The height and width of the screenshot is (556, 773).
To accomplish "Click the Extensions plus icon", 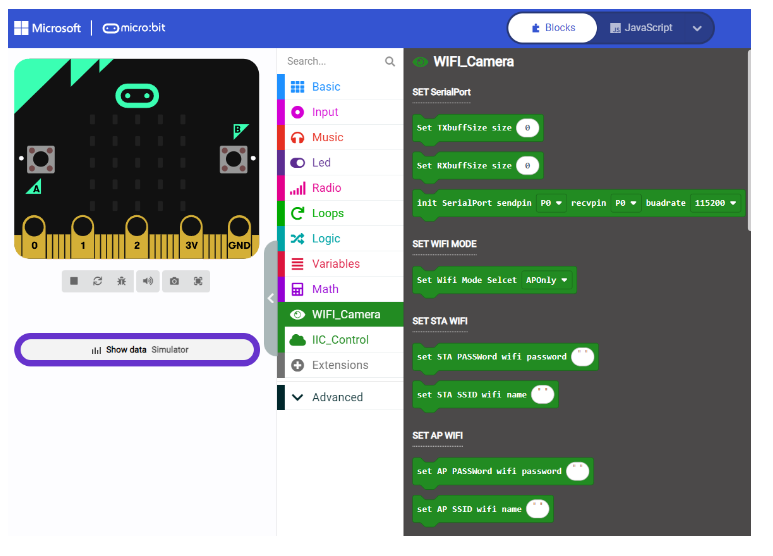I will [297, 365].
